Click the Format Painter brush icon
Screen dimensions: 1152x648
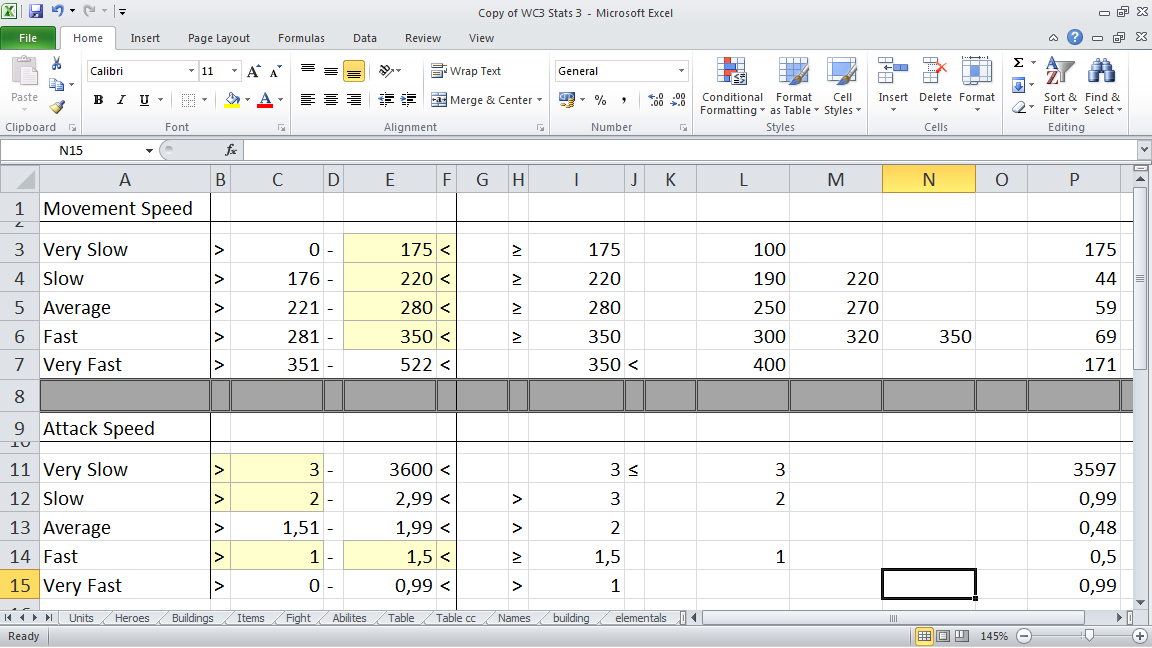(x=57, y=107)
